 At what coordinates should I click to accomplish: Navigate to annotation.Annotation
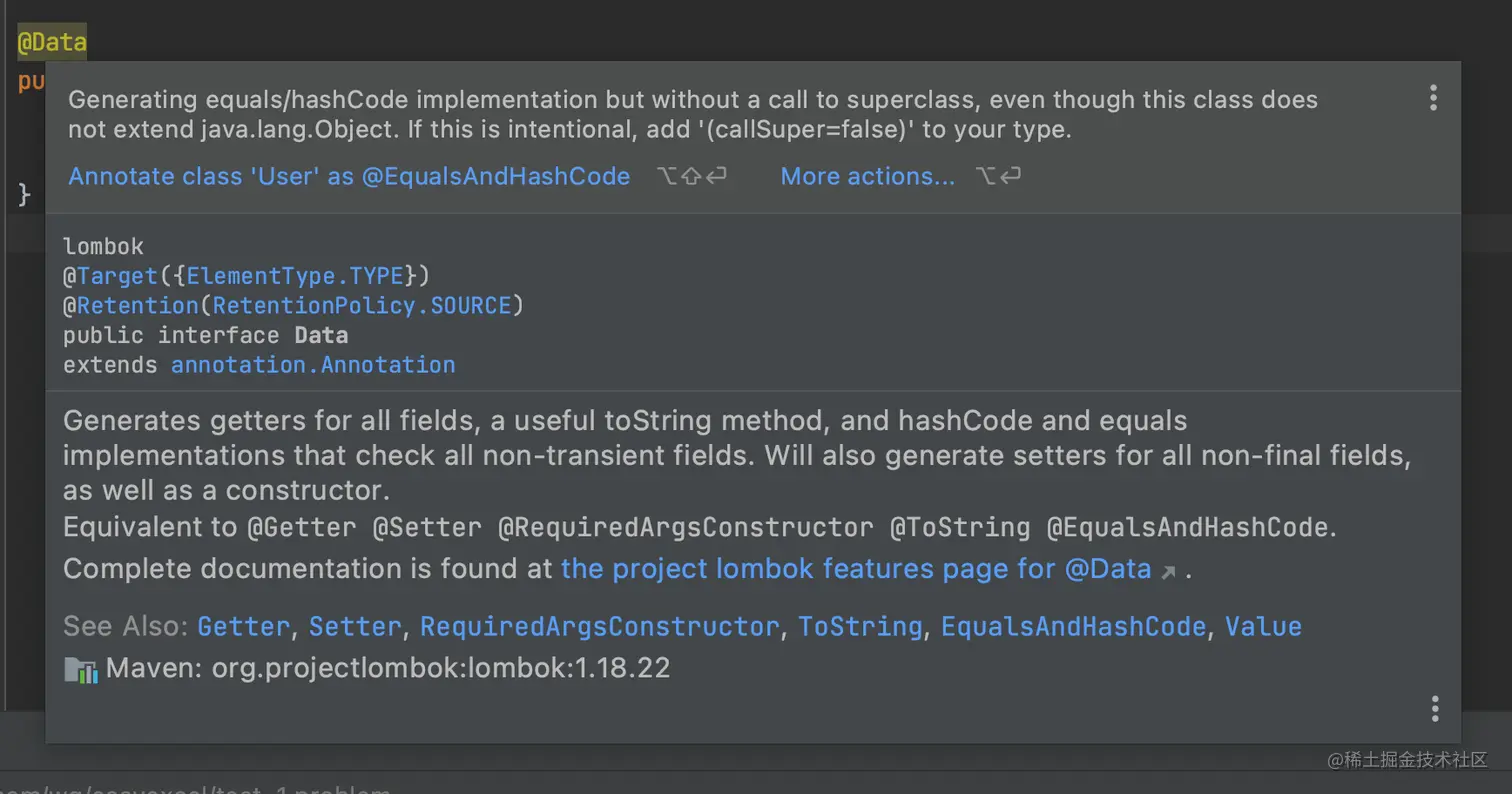313,365
